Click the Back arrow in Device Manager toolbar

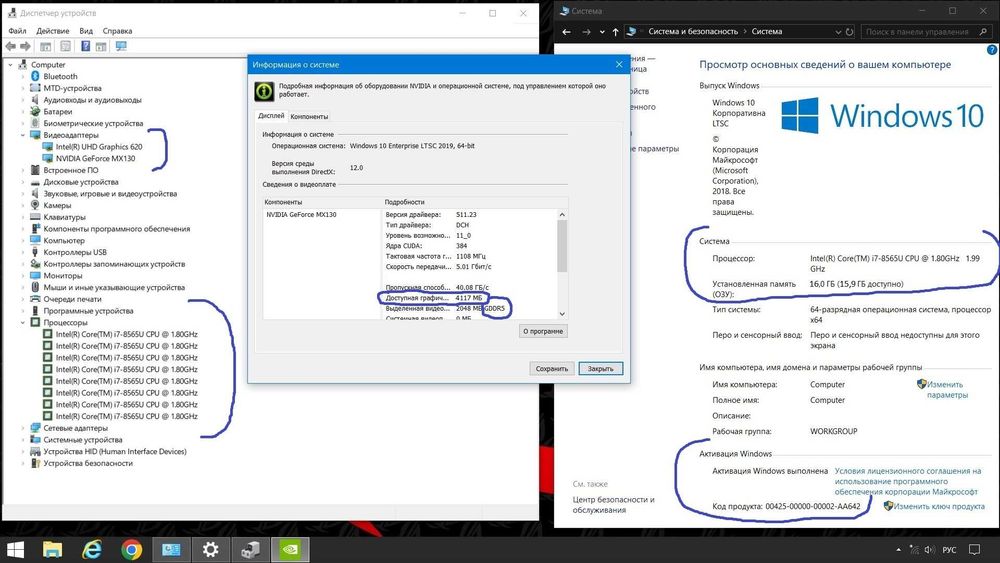[x=10, y=47]
